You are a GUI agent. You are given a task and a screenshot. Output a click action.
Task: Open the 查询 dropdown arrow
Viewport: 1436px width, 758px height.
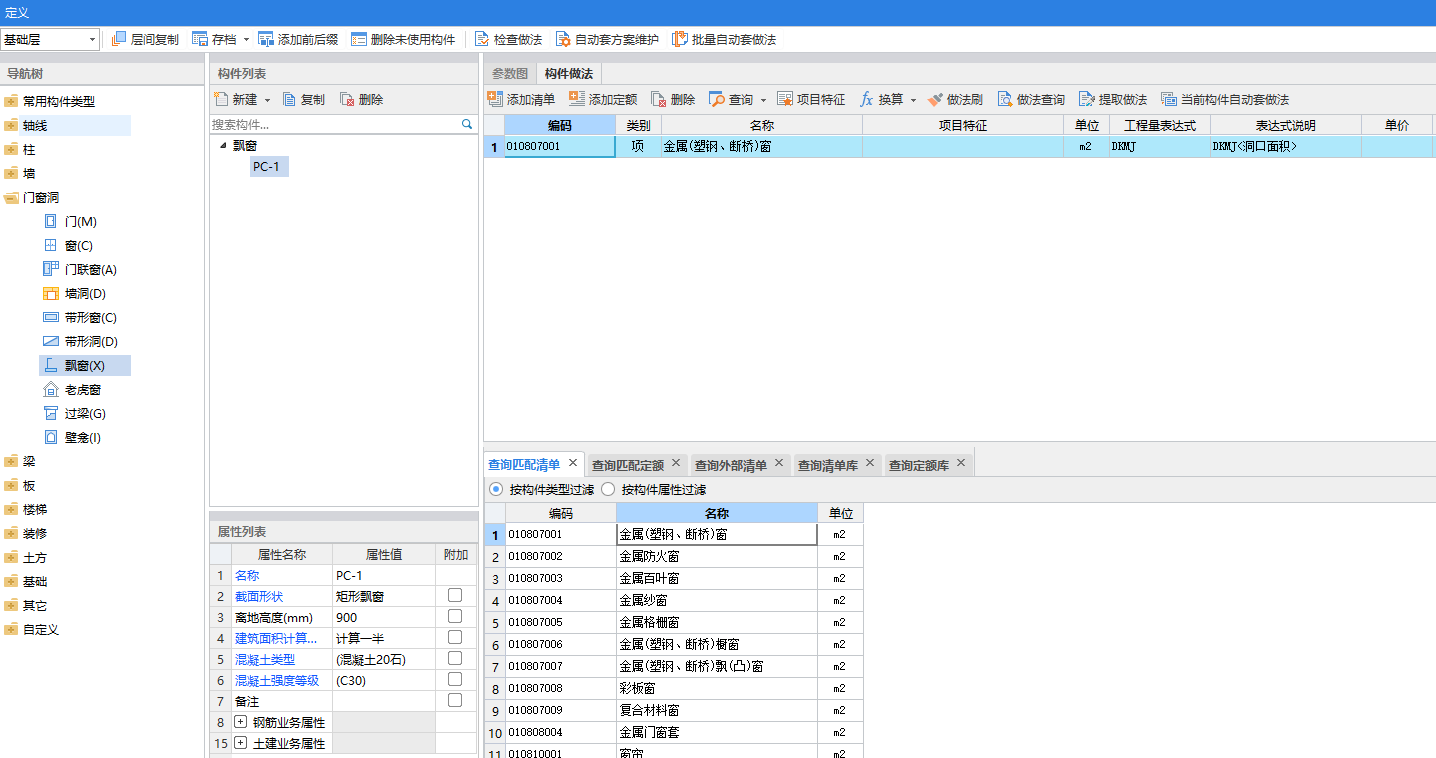[763, 100]
